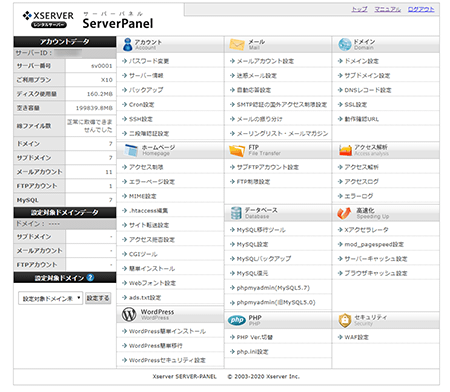The height and width of the screenshot is (392, 450).
Task: Click the Security shield lock icon
Action: (x=345, y=320)
